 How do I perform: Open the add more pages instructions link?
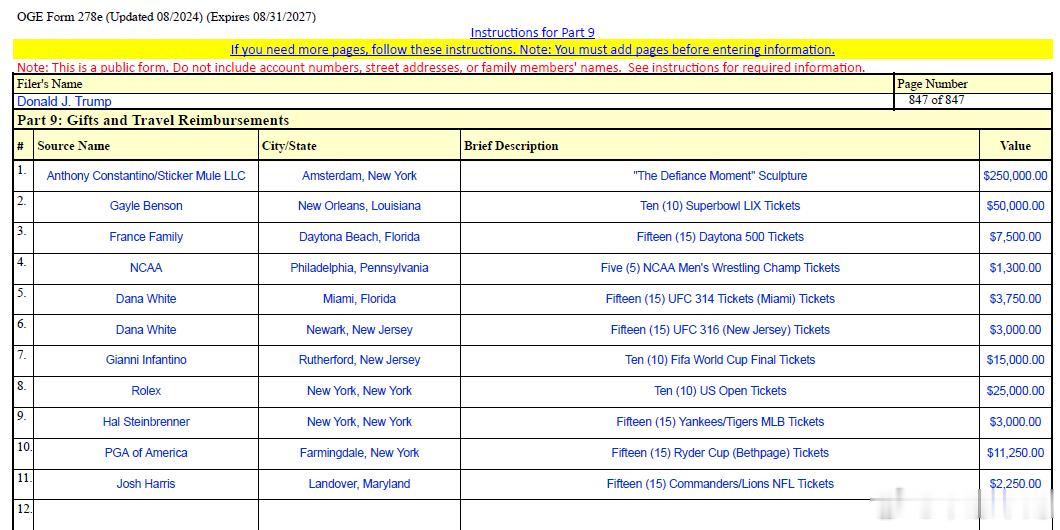533,49
